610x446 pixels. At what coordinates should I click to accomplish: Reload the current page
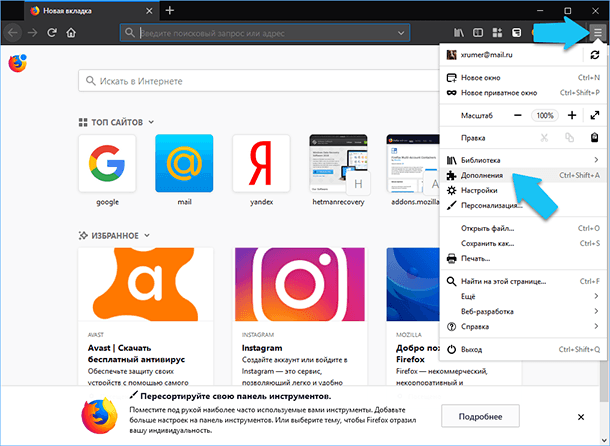pyautogui.click(x=52, y=33)
